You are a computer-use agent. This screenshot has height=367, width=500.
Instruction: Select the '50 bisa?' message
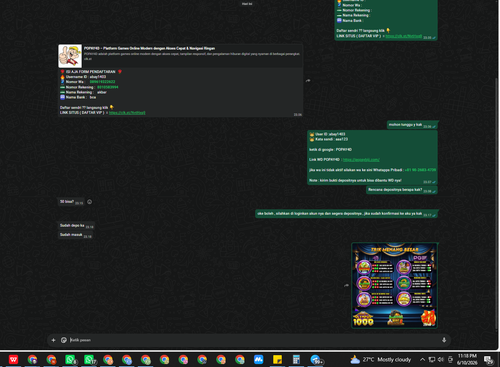click(x=71, y=202)
